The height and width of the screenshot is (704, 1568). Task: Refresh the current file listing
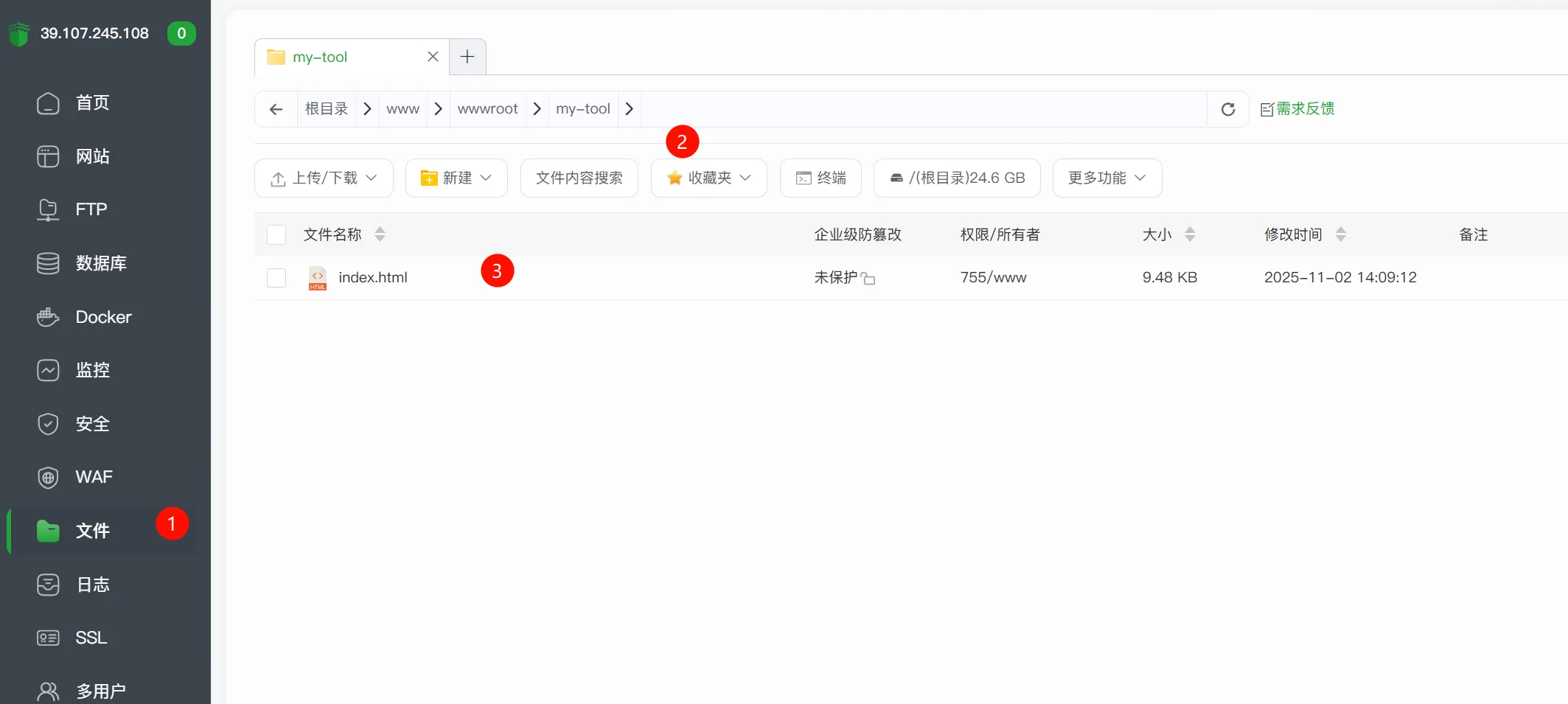tap(1228, 108)
